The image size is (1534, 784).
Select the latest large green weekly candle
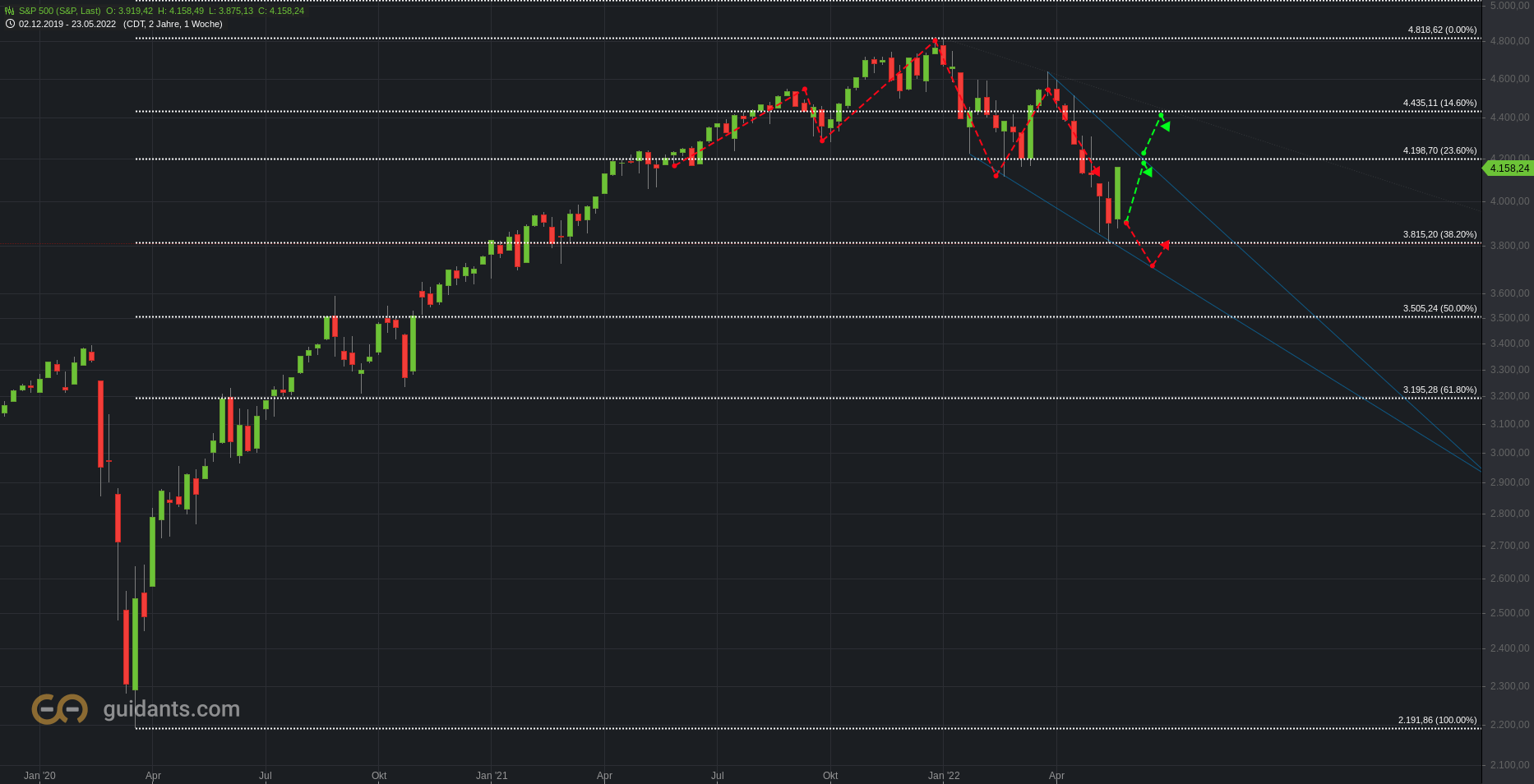point(1117,193)
